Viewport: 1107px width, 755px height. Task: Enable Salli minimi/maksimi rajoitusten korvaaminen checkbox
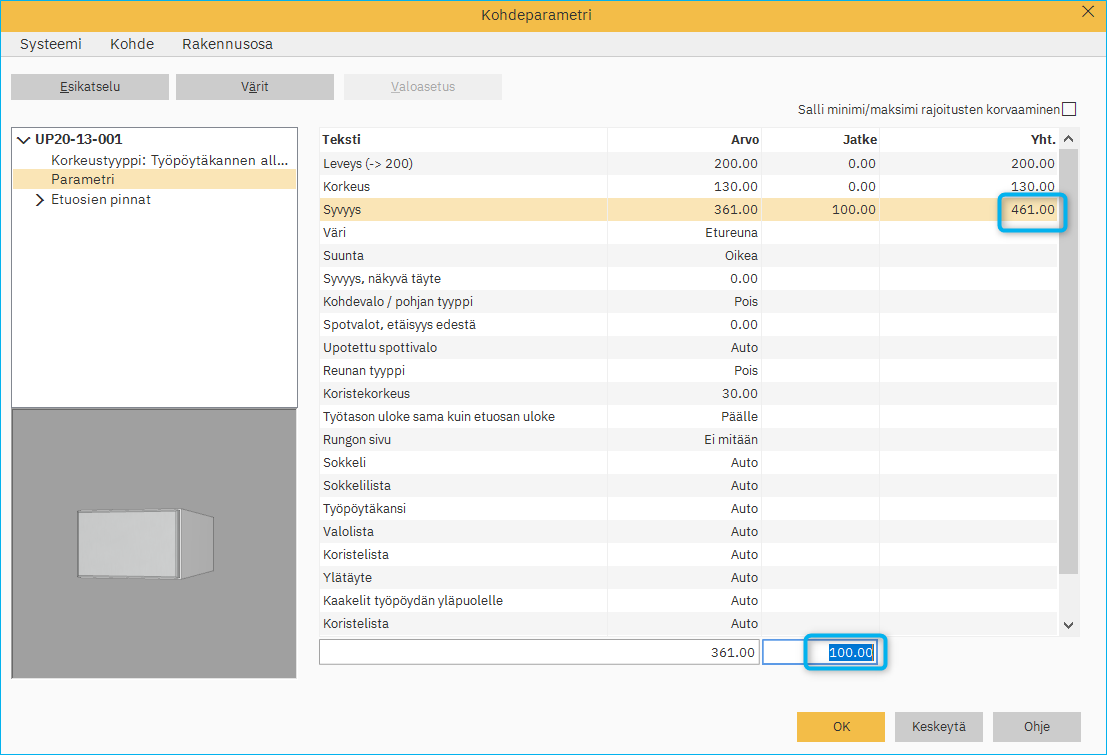[1069, 110]
